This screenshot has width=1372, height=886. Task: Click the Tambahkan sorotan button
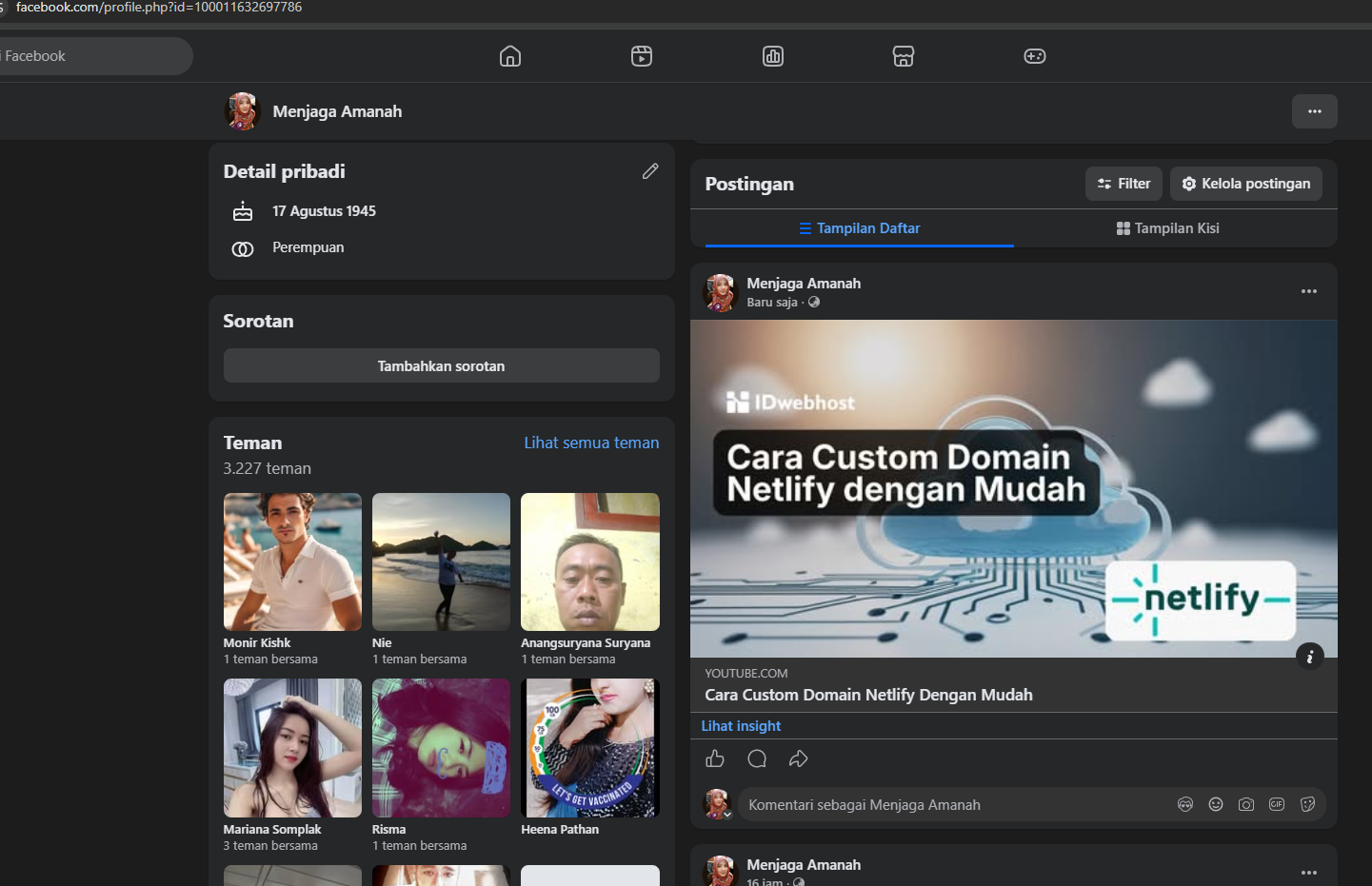click(442, 366)
